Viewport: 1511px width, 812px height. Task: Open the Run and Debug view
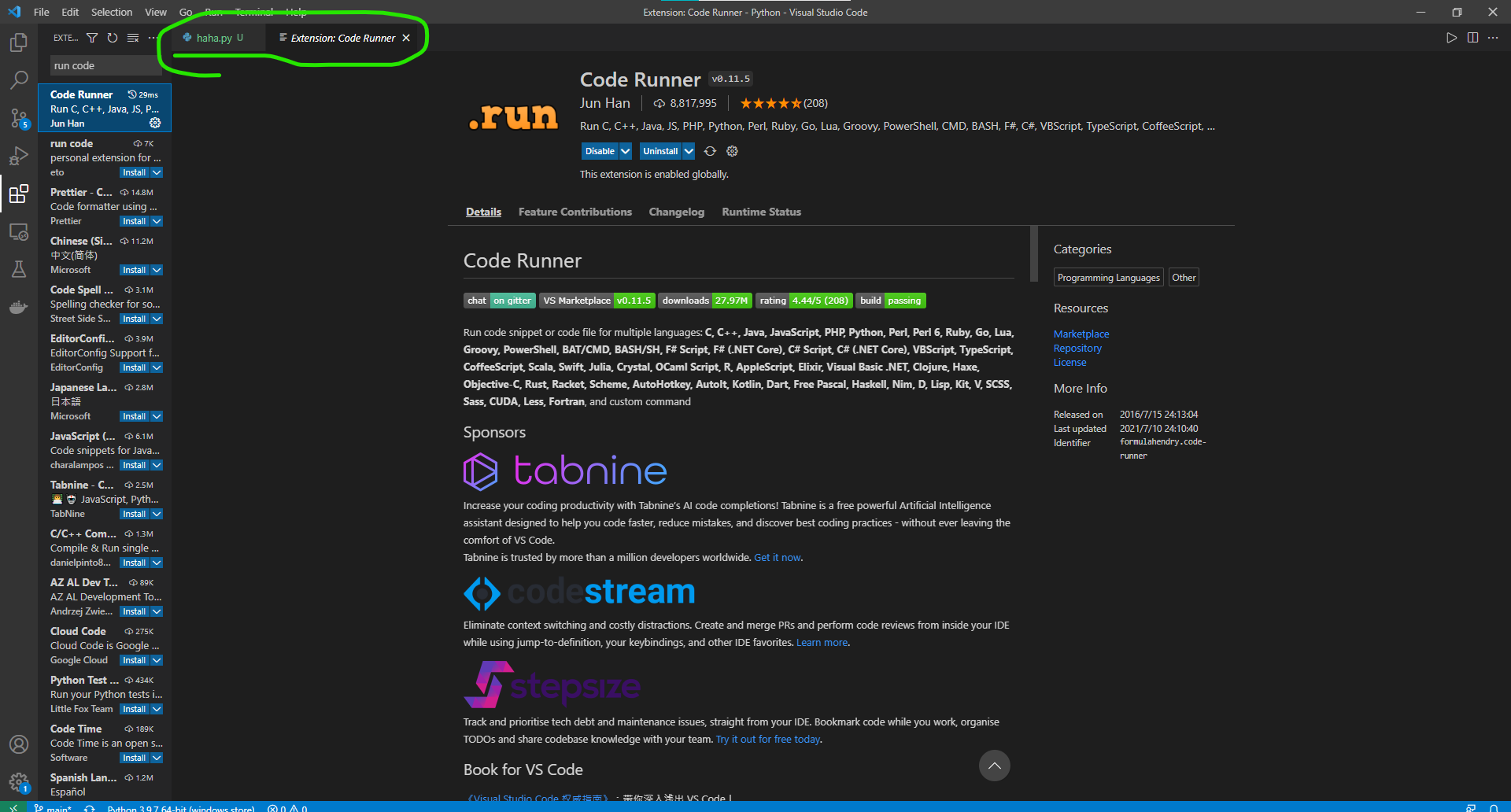(x=19, y=156)
